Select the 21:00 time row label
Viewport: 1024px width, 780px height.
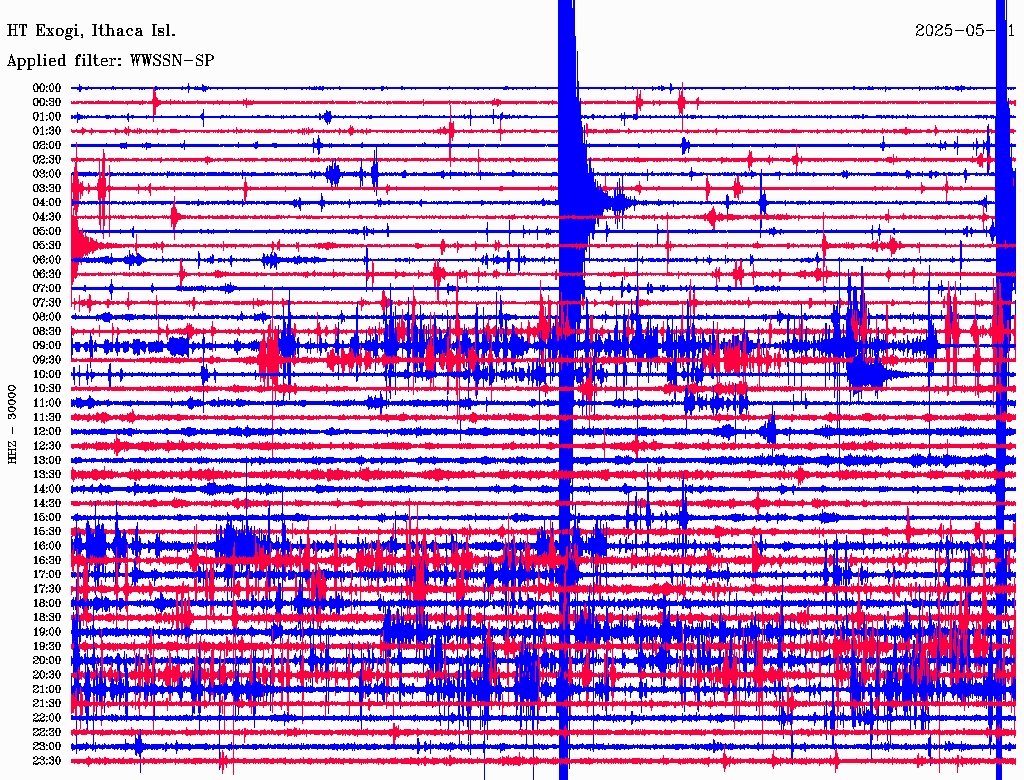click(47, 690)
